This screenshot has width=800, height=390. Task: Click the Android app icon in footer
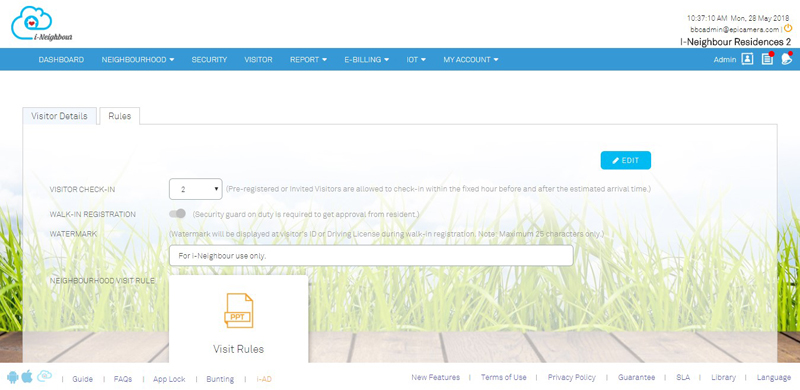13,377
